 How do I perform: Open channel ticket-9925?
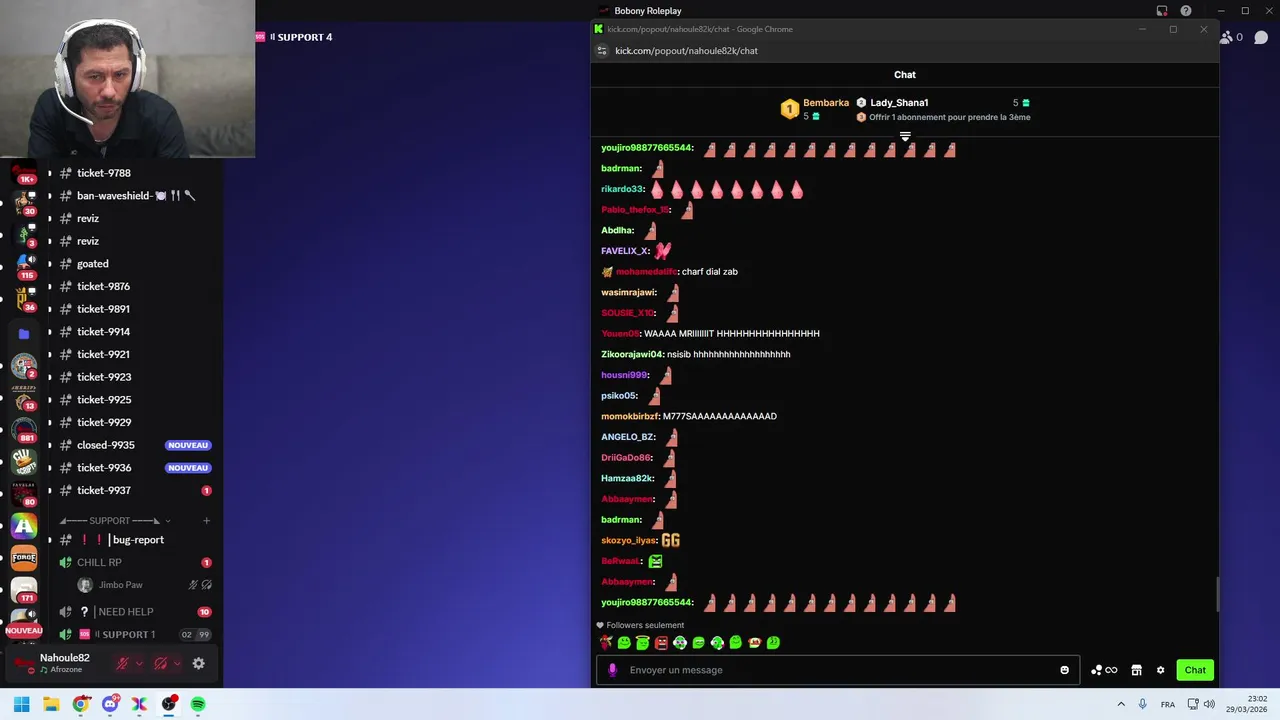click(x=135, y=400)
